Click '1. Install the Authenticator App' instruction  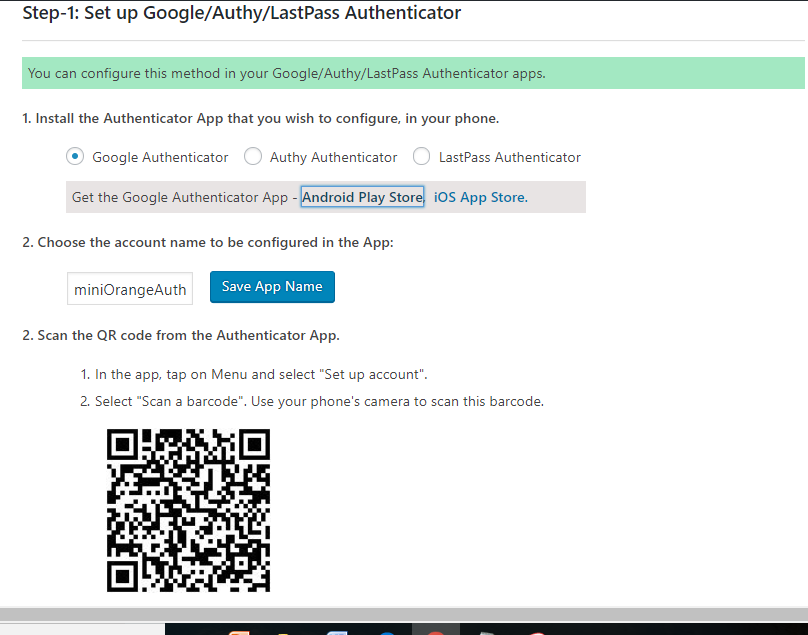pos(261,119)
